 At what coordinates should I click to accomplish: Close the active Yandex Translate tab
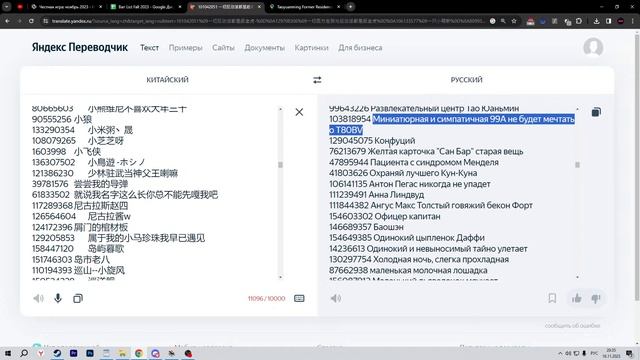pos(259,7)
